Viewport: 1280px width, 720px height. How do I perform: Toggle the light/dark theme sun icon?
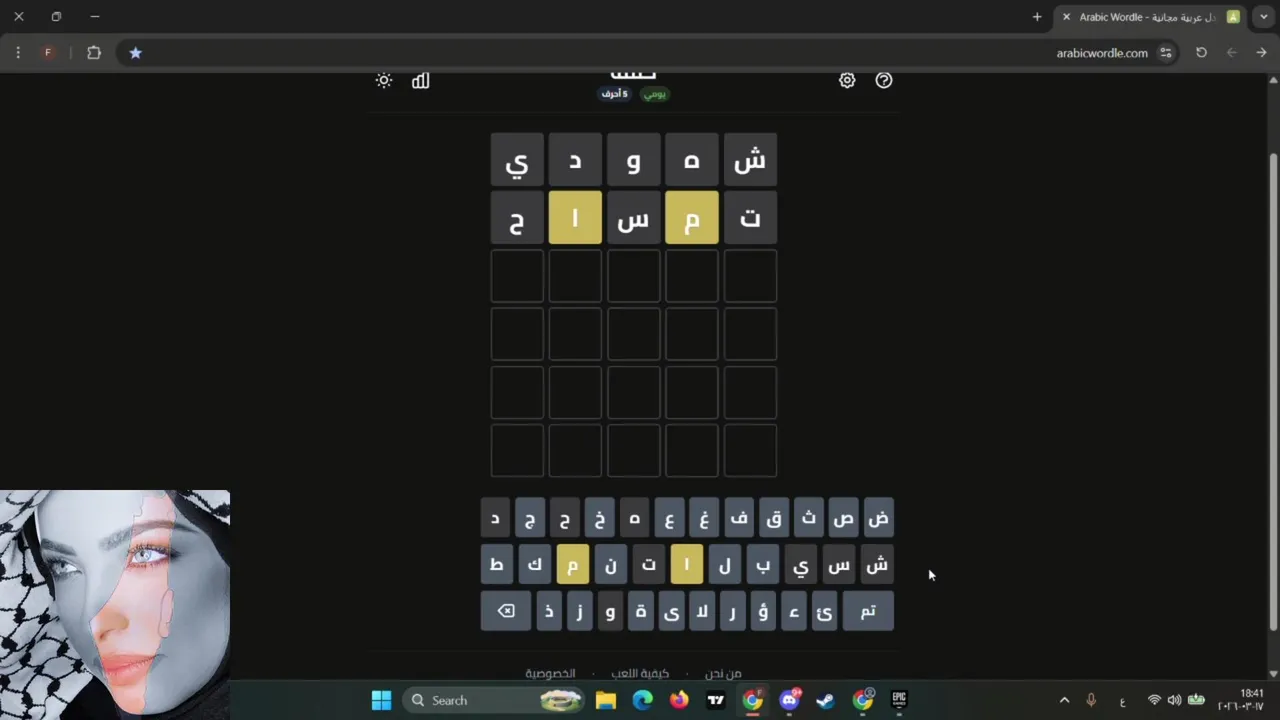point(384,80)
